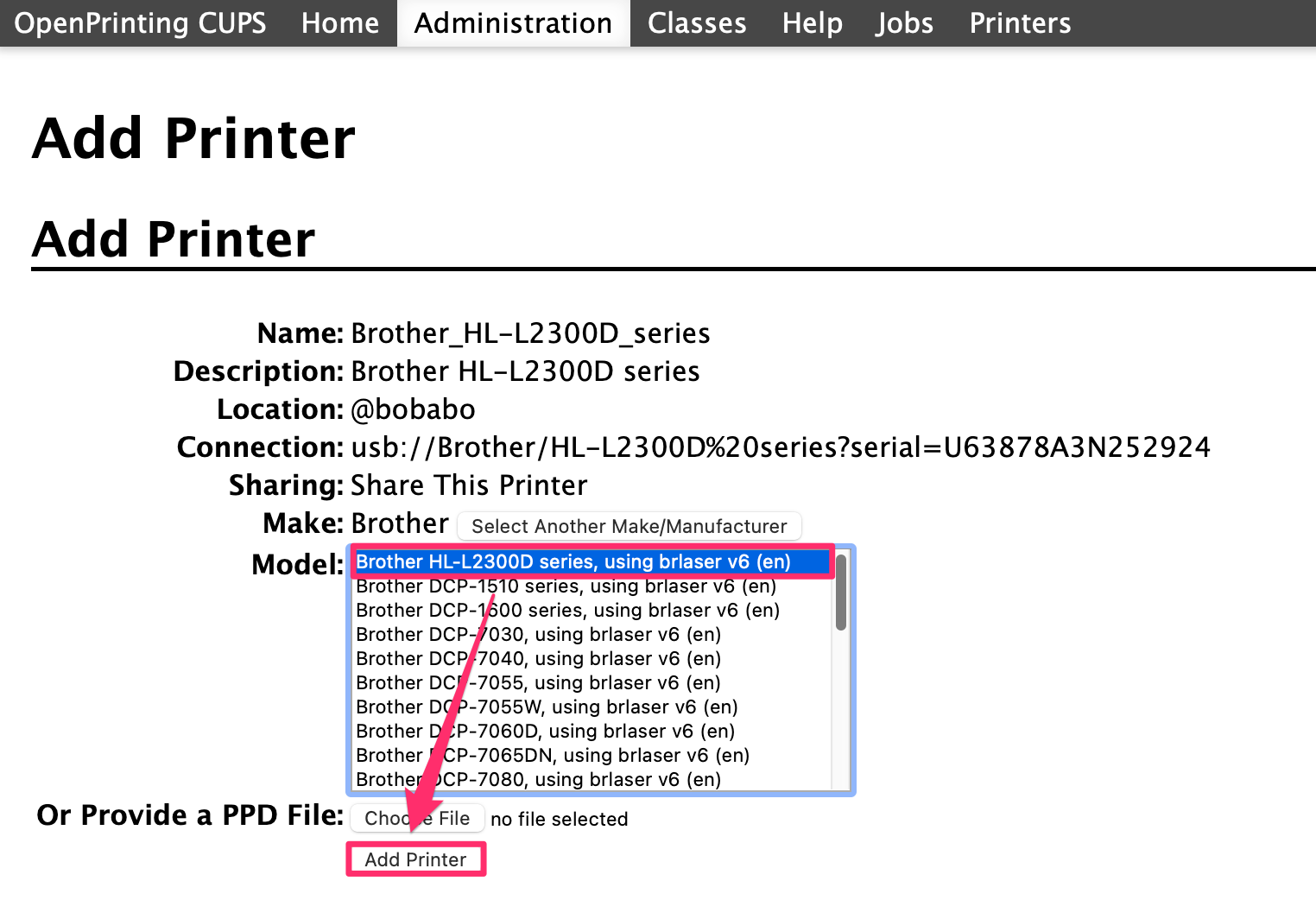This screenshot has height=919, width=1316.
Task: Open the Administration tab
Action: (x=513, y=22)
